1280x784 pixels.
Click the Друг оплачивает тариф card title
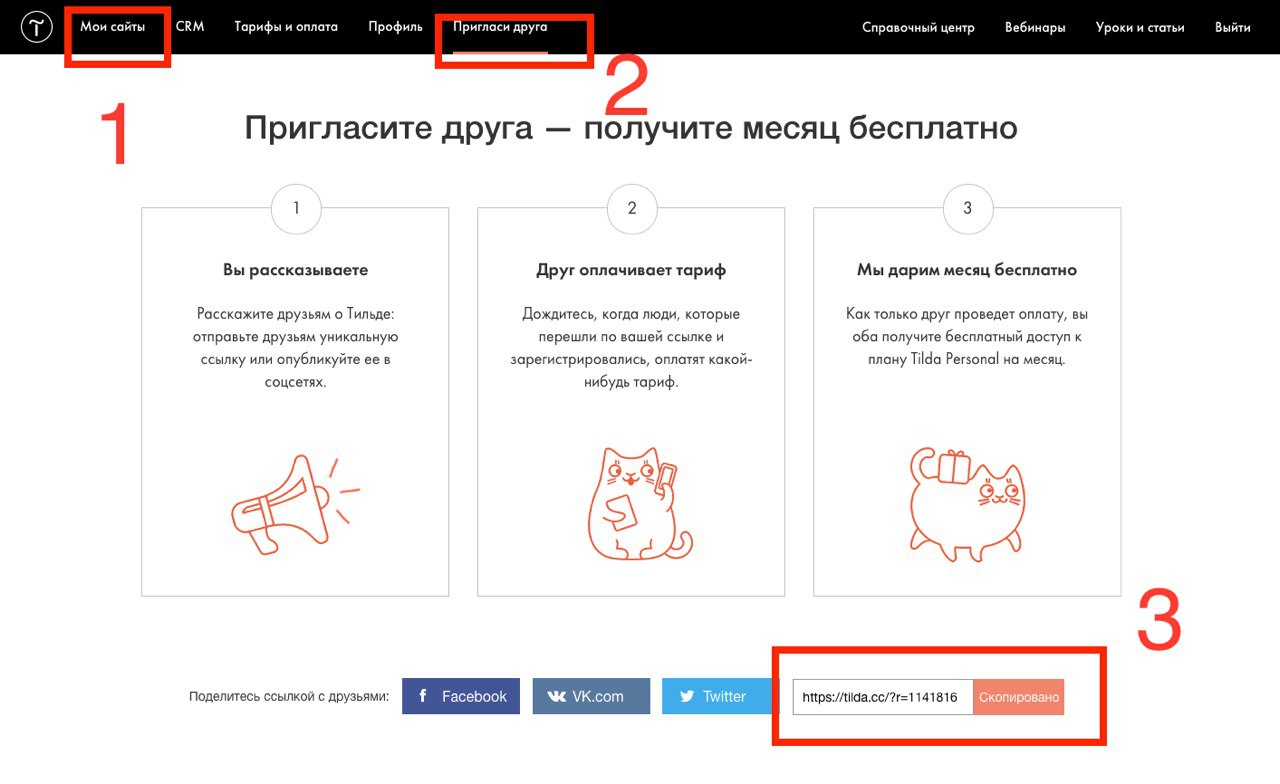[631, 270]
